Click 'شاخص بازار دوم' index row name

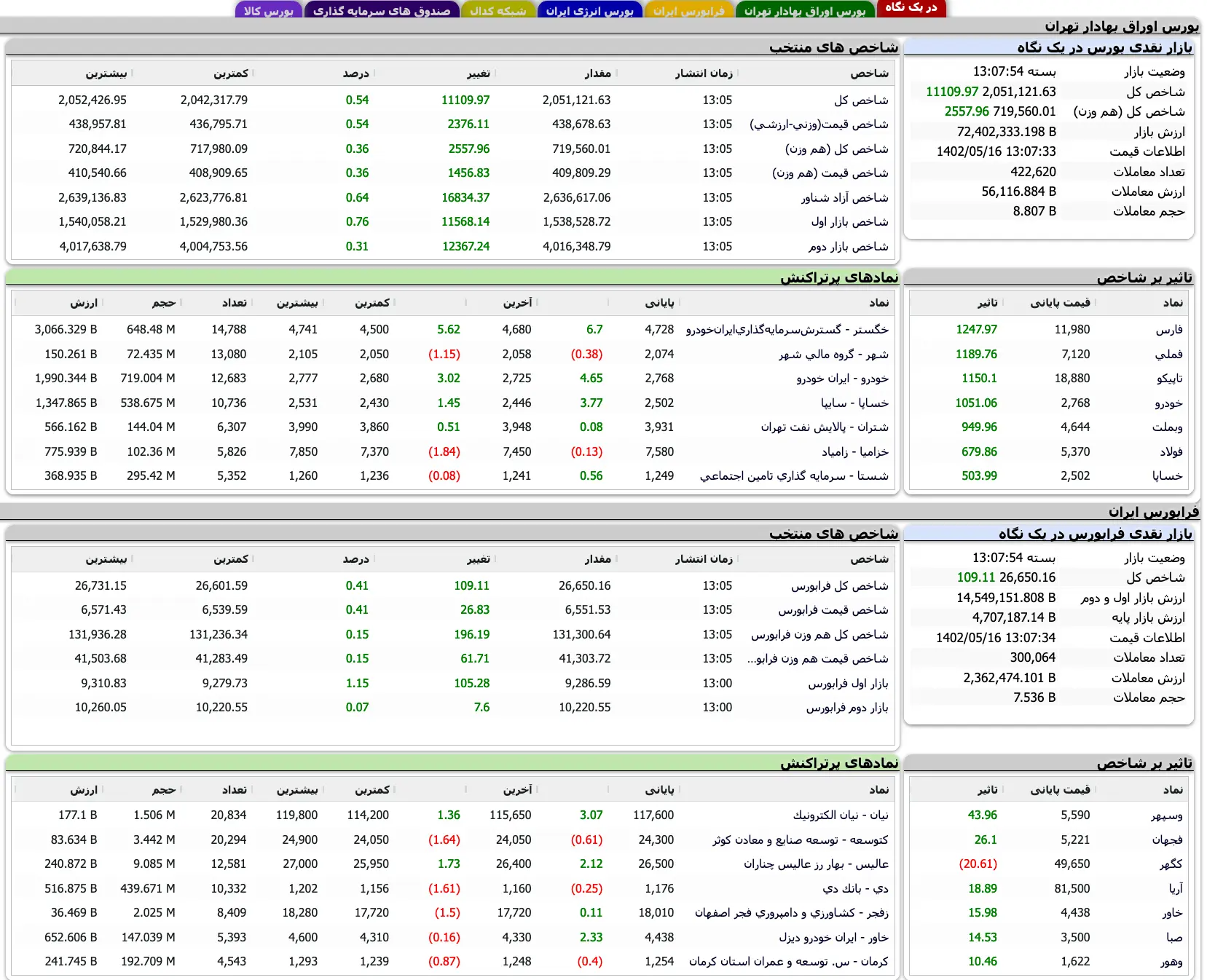849,247
